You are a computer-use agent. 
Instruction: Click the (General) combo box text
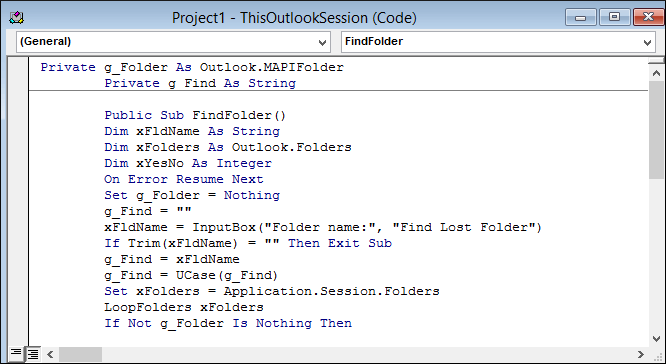(x=45, y=42)
